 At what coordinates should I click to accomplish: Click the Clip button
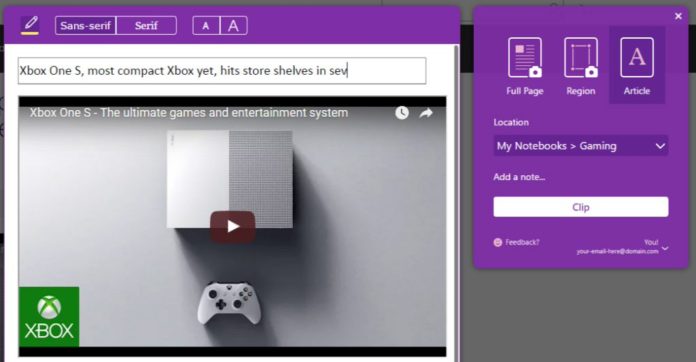[x=581, y=207]
